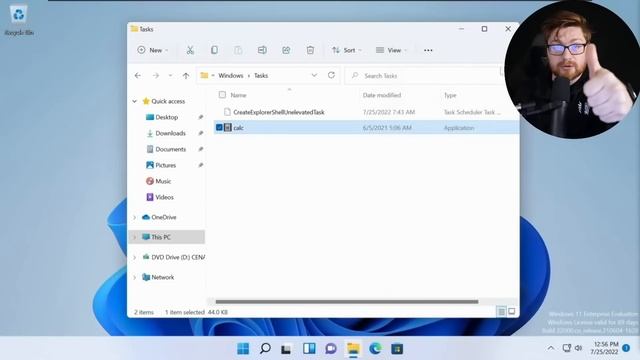Click the Rename icon in toolbar
Screen dimensions: 640x360
[262, 50]
